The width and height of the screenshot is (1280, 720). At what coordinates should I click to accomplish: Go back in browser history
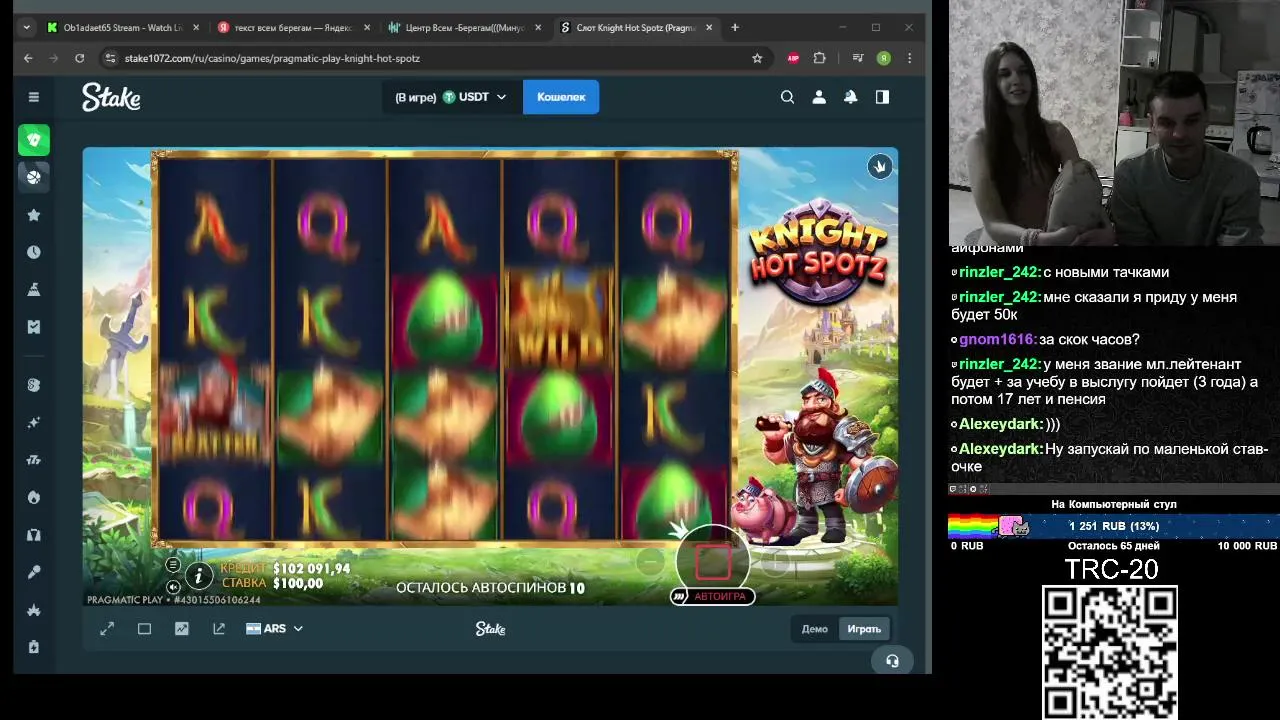pyautogui.click(x=28, y=58)
